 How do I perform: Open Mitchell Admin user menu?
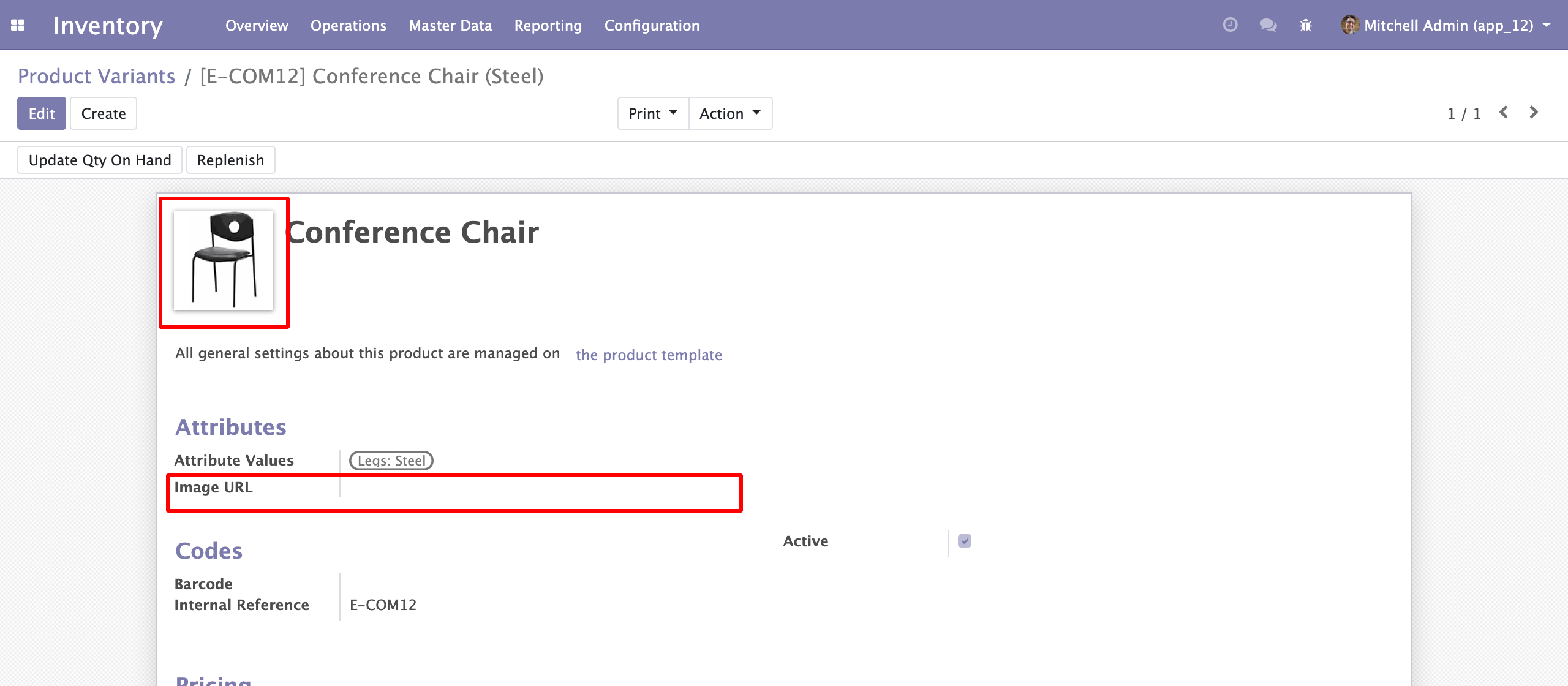[x=1449, y=25]
